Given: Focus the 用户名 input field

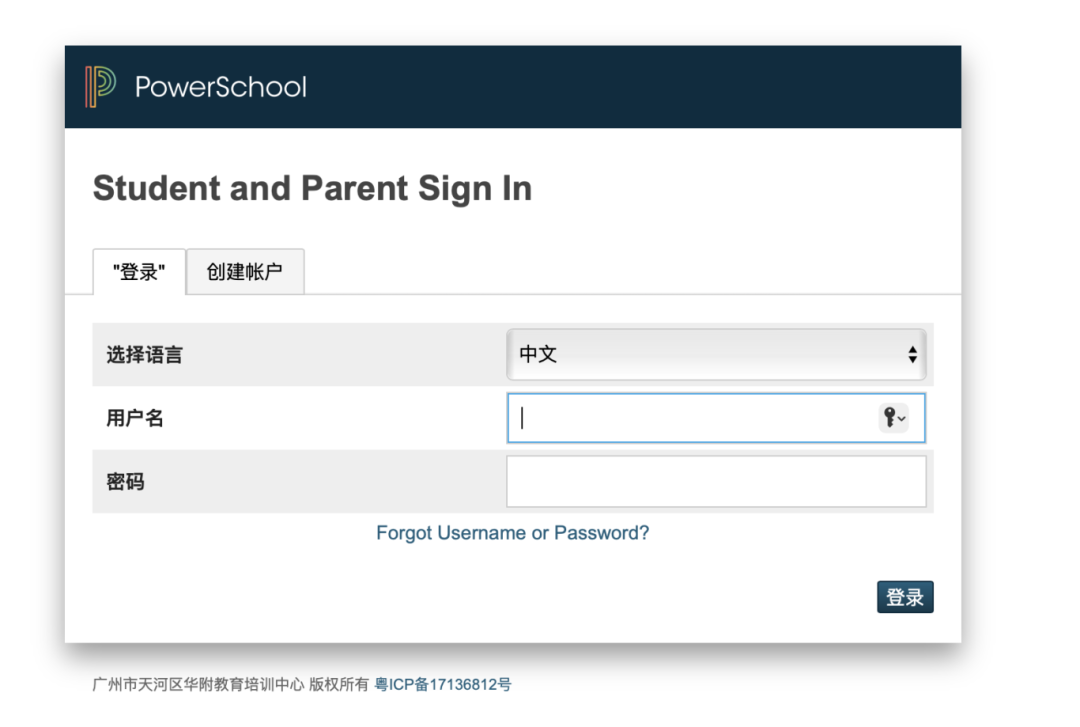Looking at the screenshot, I should [x=690, y=418].
